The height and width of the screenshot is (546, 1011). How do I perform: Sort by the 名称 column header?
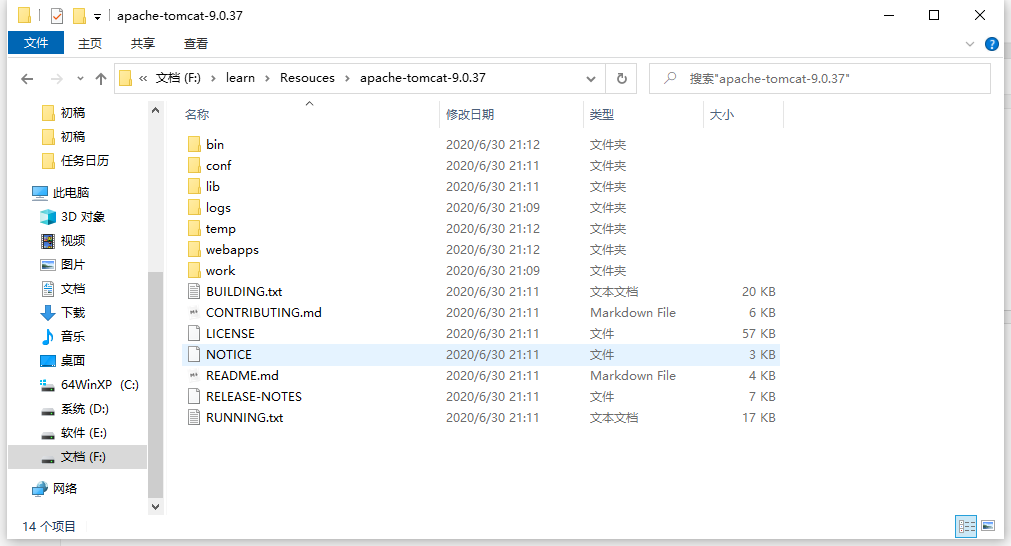(197, 115)
